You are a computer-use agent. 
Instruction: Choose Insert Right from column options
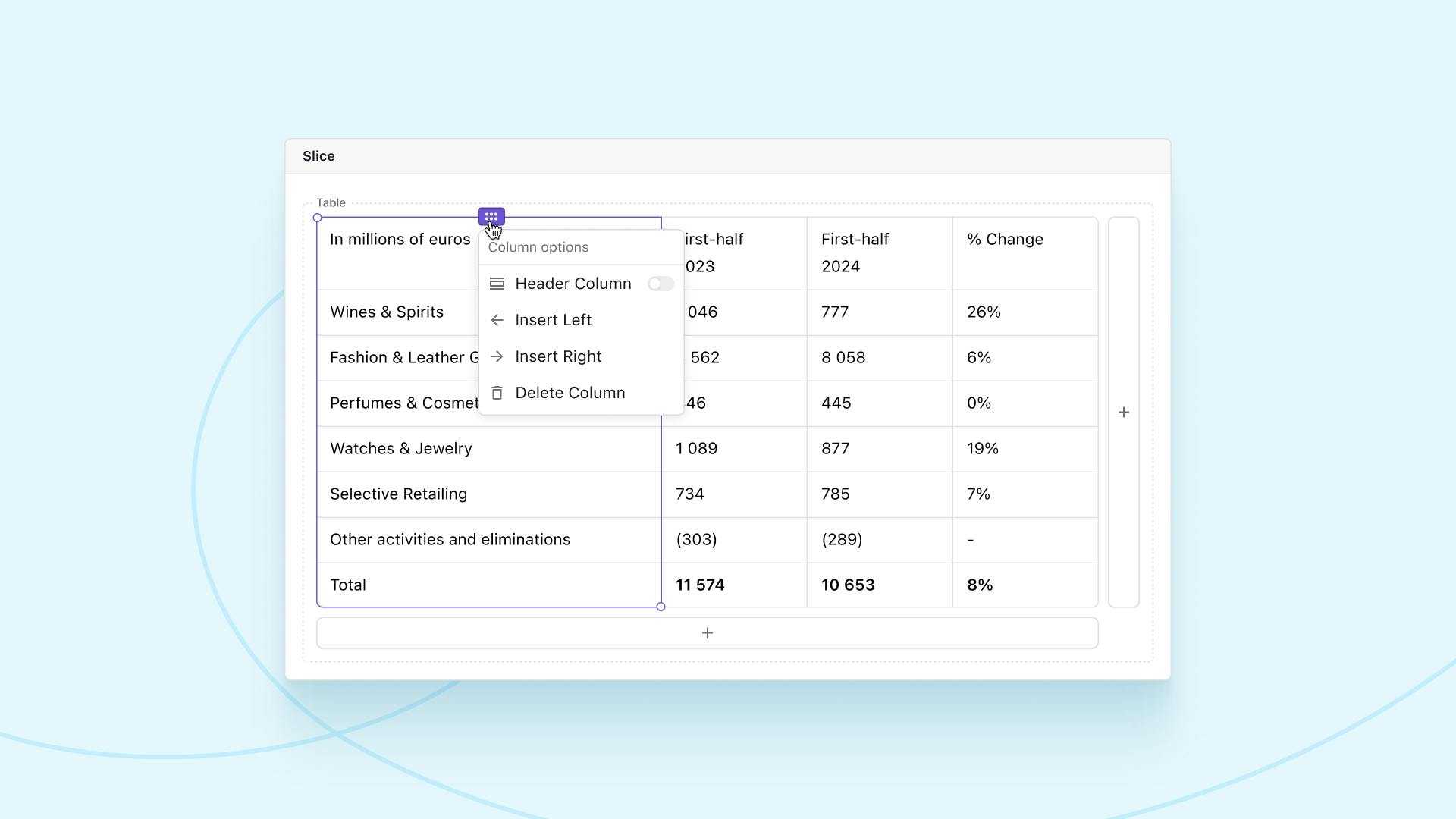coord(558,356)
